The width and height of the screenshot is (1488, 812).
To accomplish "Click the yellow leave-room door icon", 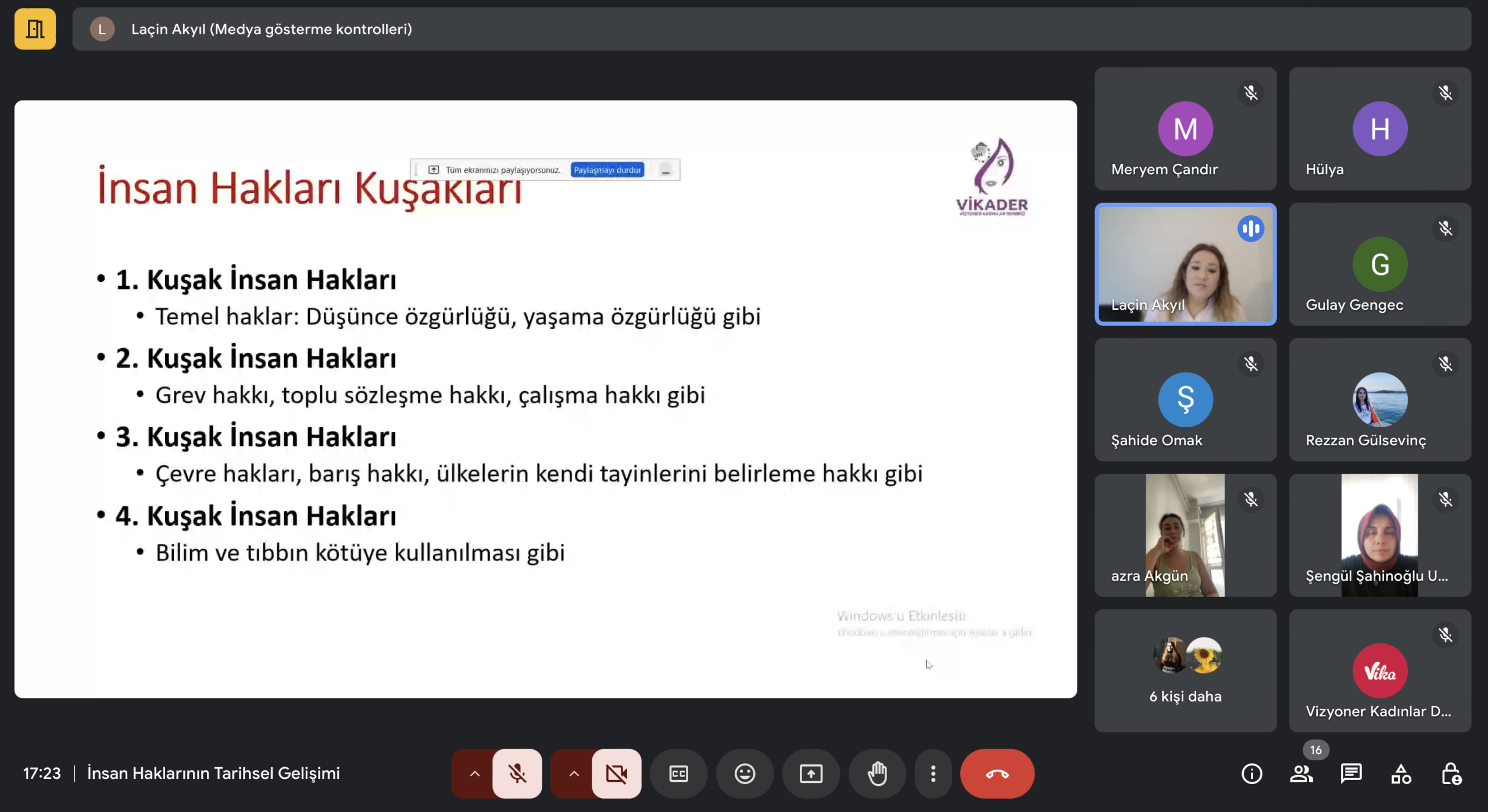I will (35, 29).
